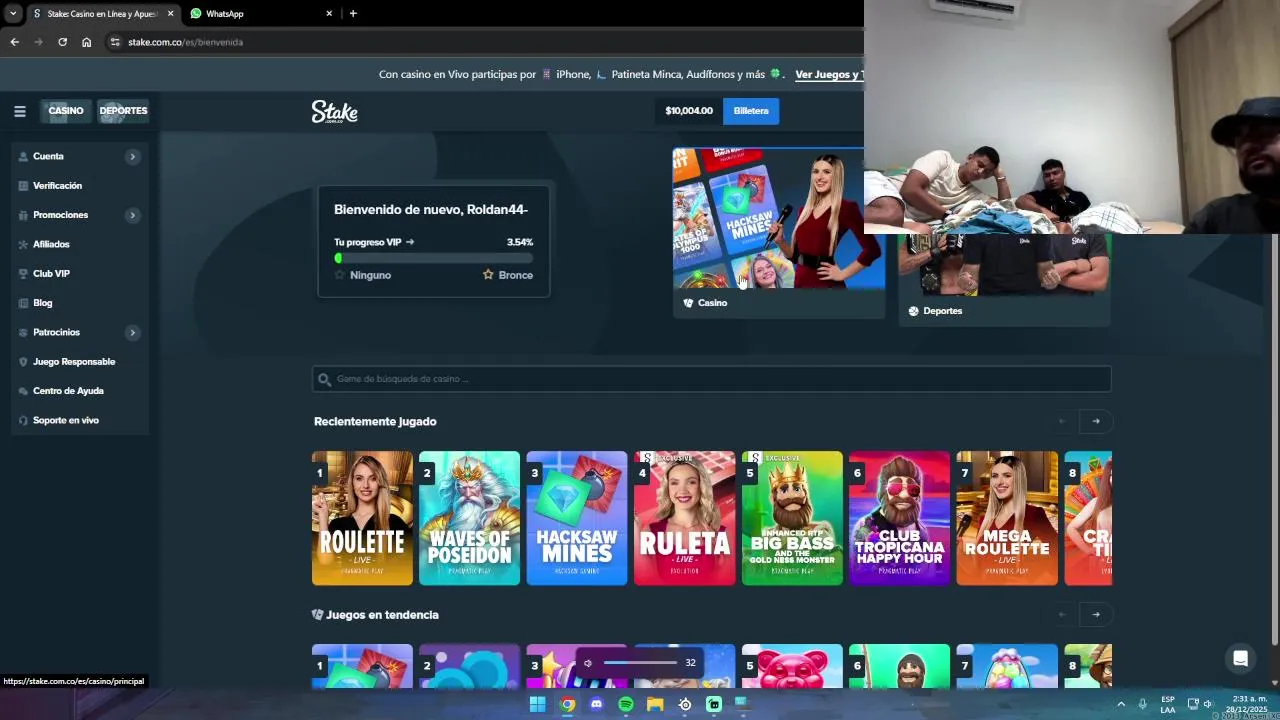
Task: Click the Cuenta person icon
Action: click(23, 157)
